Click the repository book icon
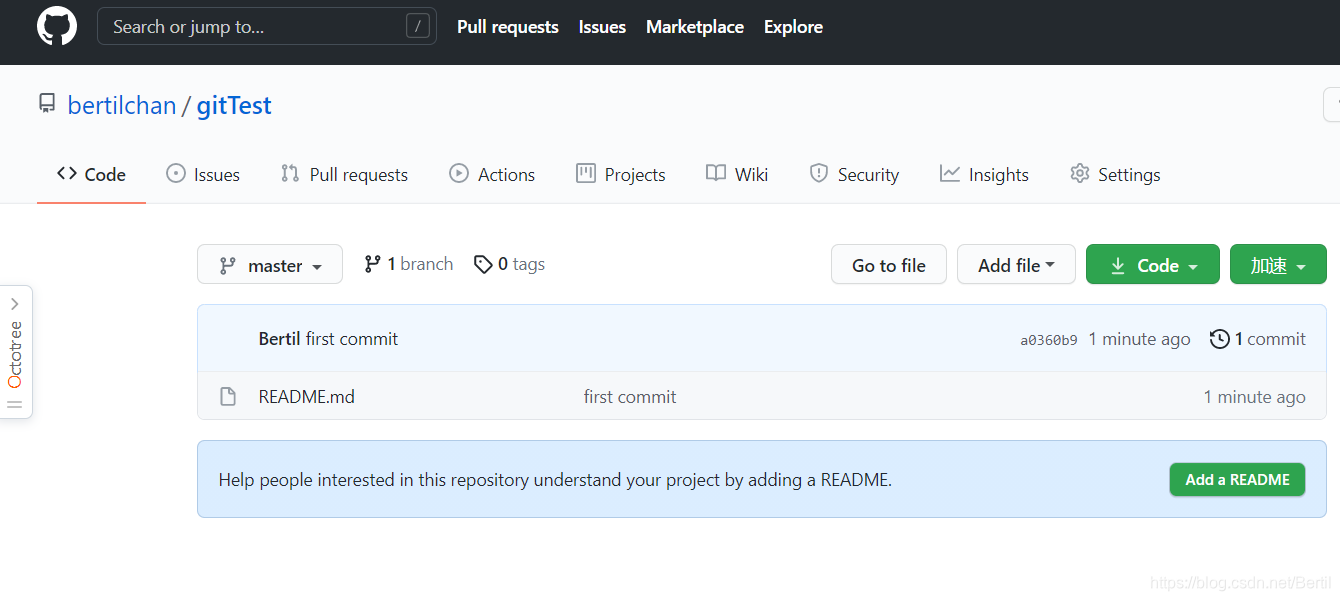This screenshot has height=601, width=1340. (47, 104)
